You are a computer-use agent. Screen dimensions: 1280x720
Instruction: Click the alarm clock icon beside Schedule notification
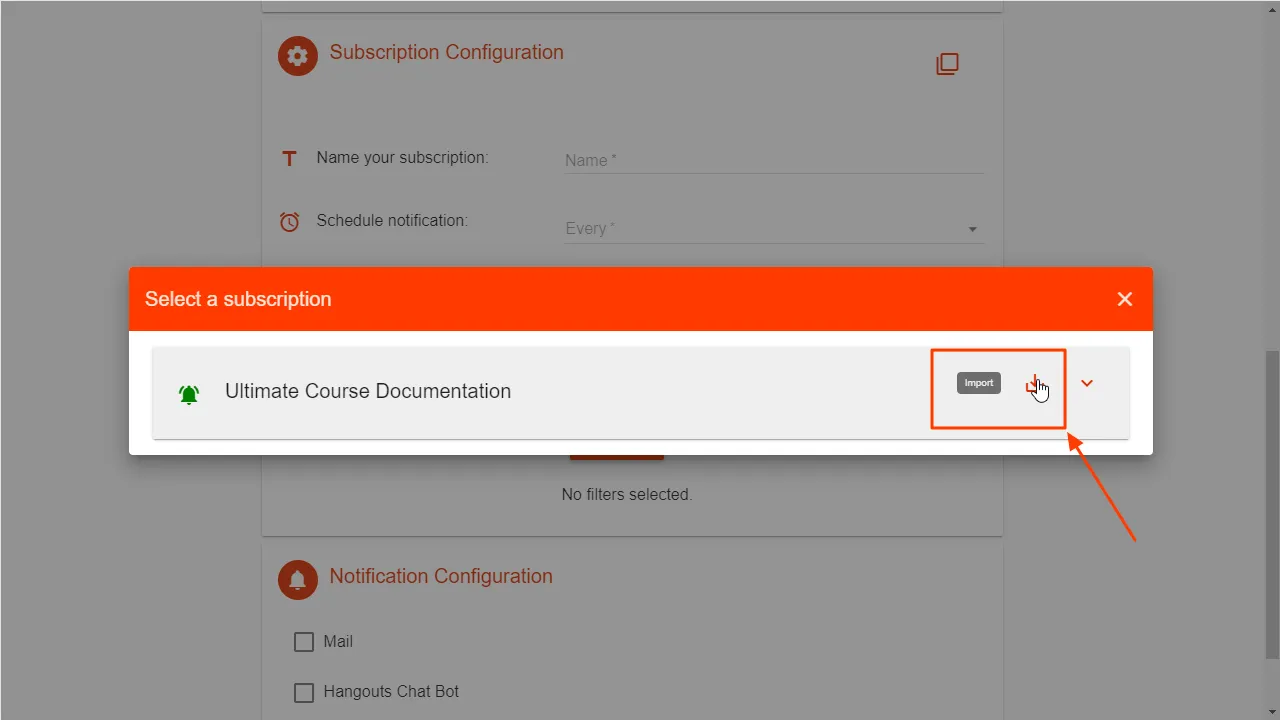[289, 222]
